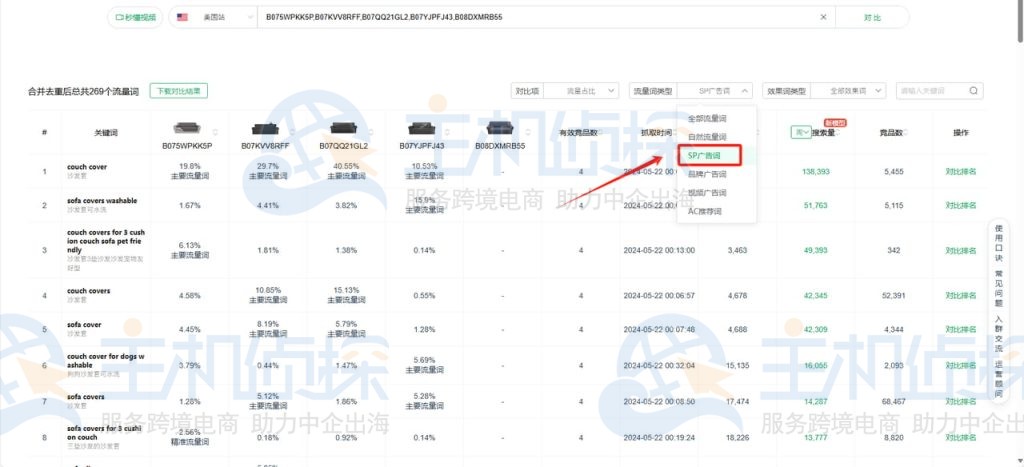
Task: Open the 秒懂视频 tutorial video button
Action: [x=135, y=18]
